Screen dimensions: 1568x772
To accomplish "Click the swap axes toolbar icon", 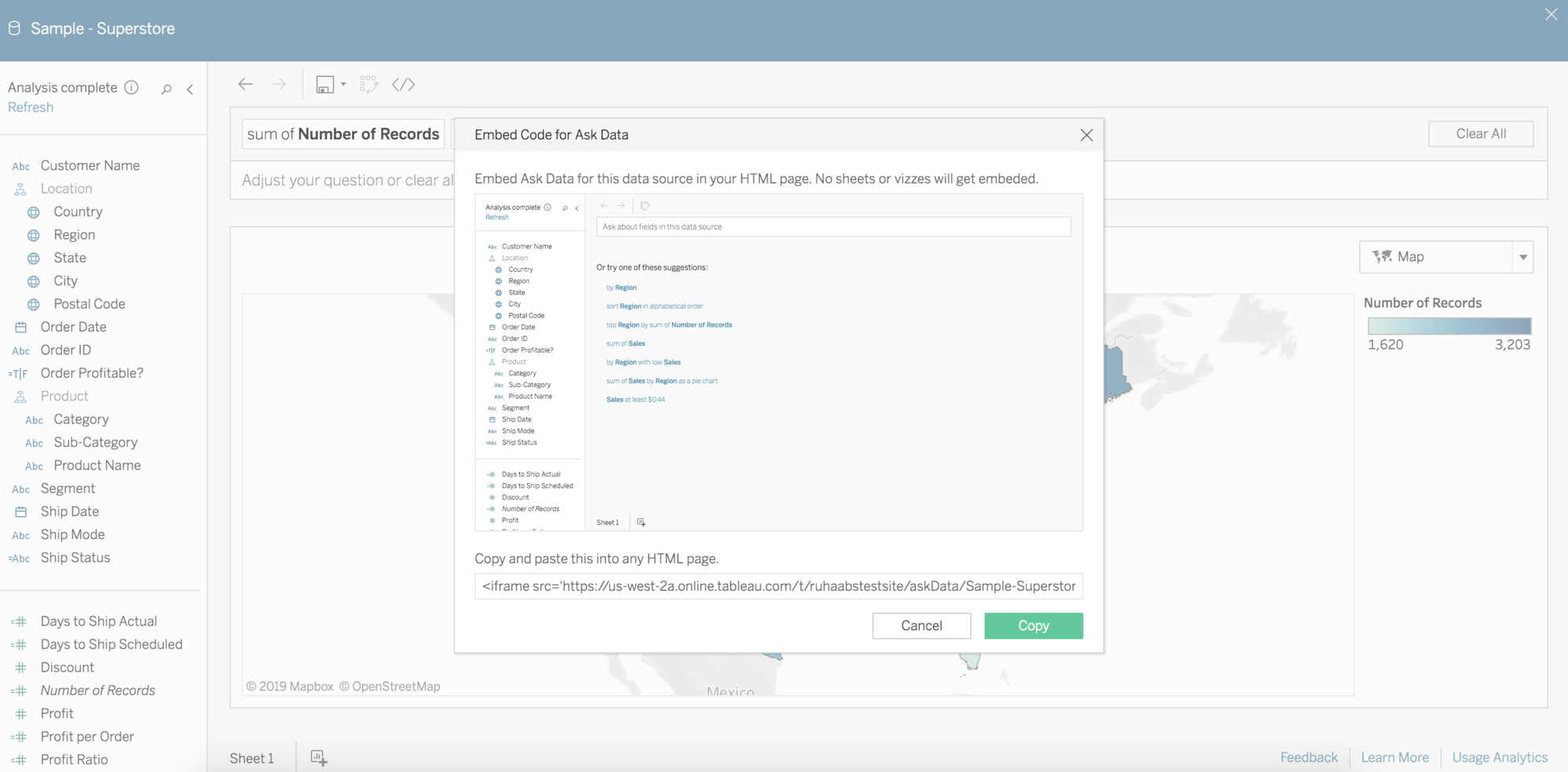I will click(368, 85).
